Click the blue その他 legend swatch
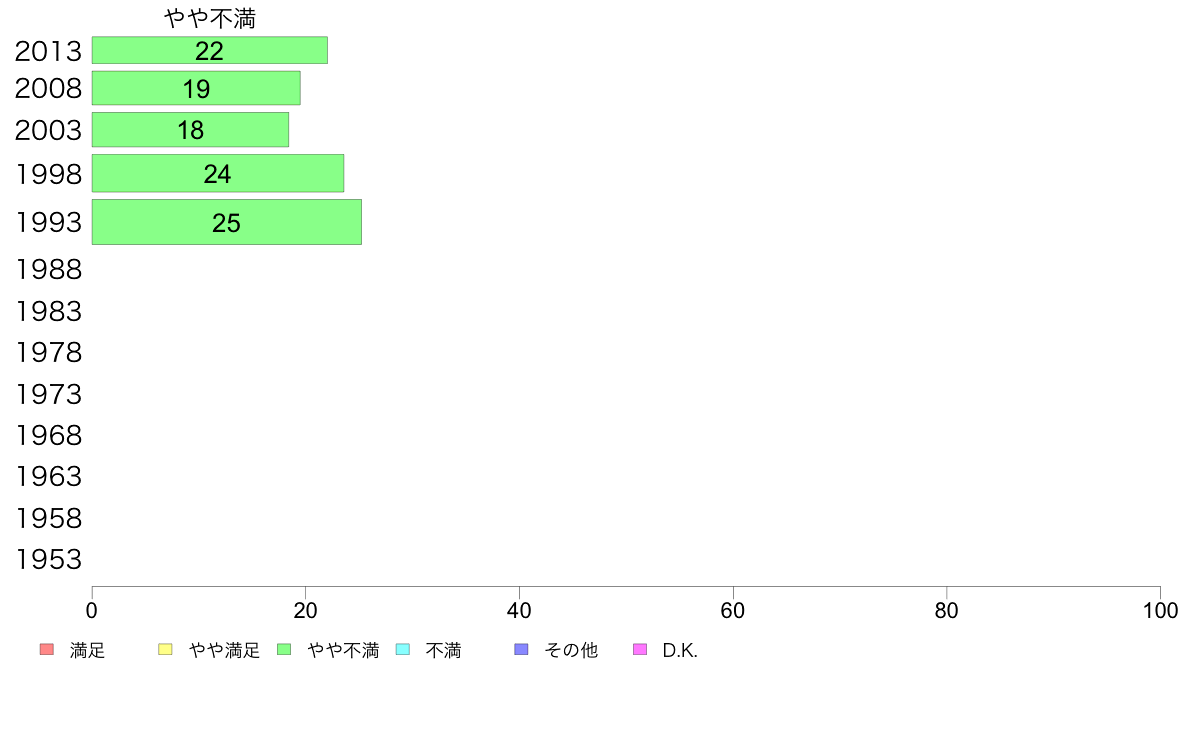 (521, 650)
